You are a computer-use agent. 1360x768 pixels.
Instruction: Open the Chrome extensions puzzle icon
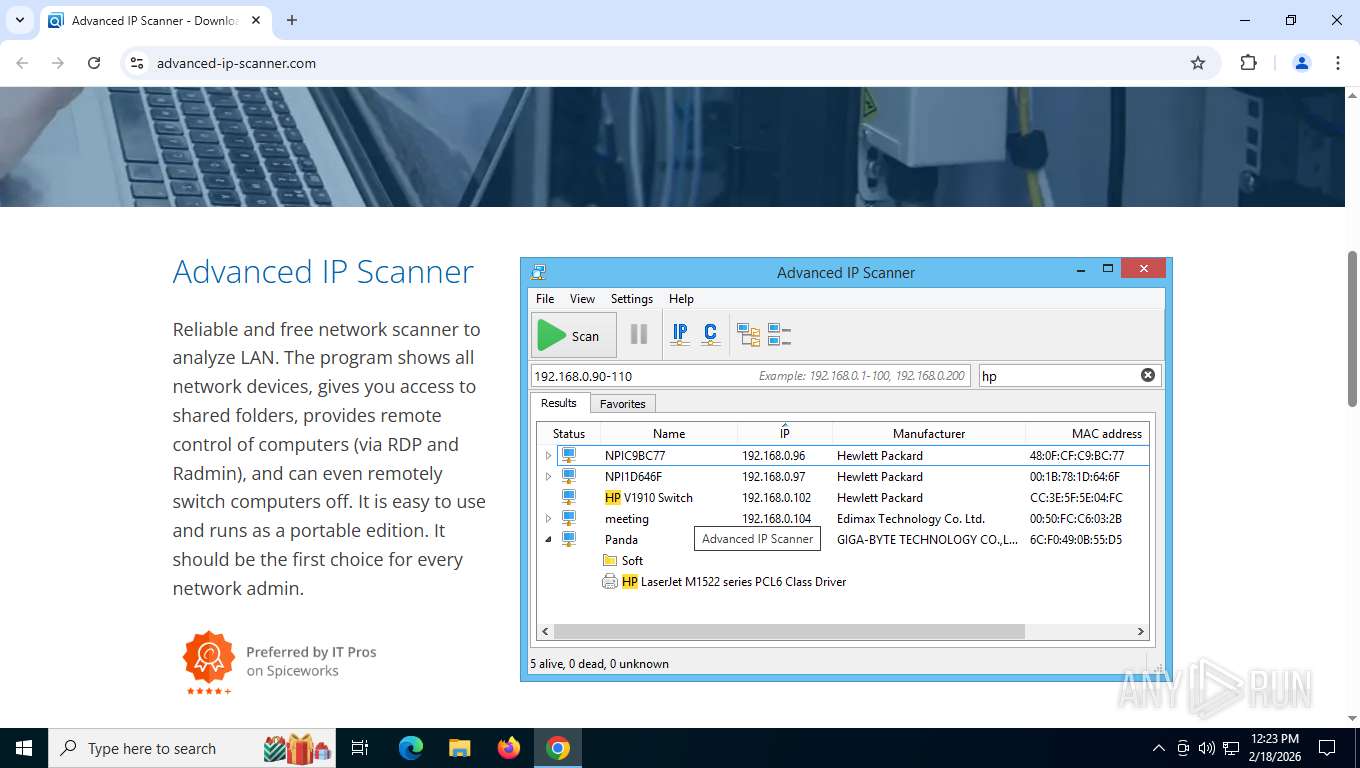(1248, 63)
